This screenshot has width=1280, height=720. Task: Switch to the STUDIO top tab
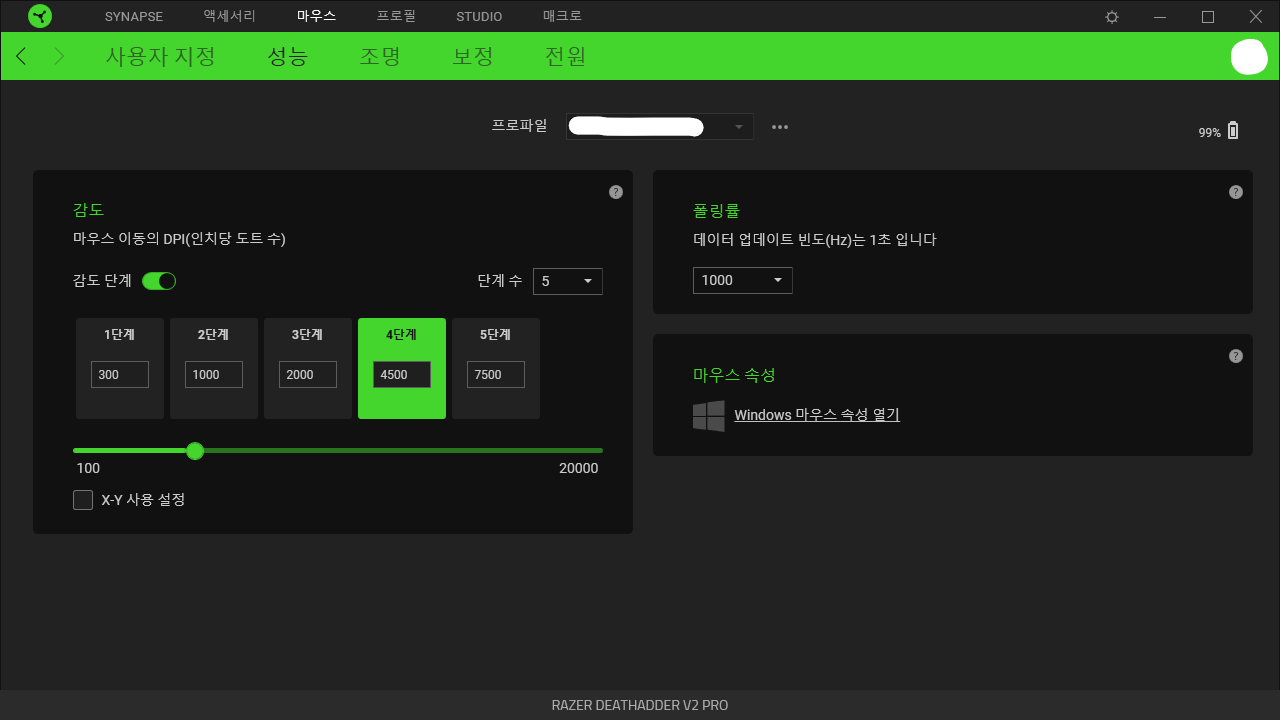click(479, 16)
